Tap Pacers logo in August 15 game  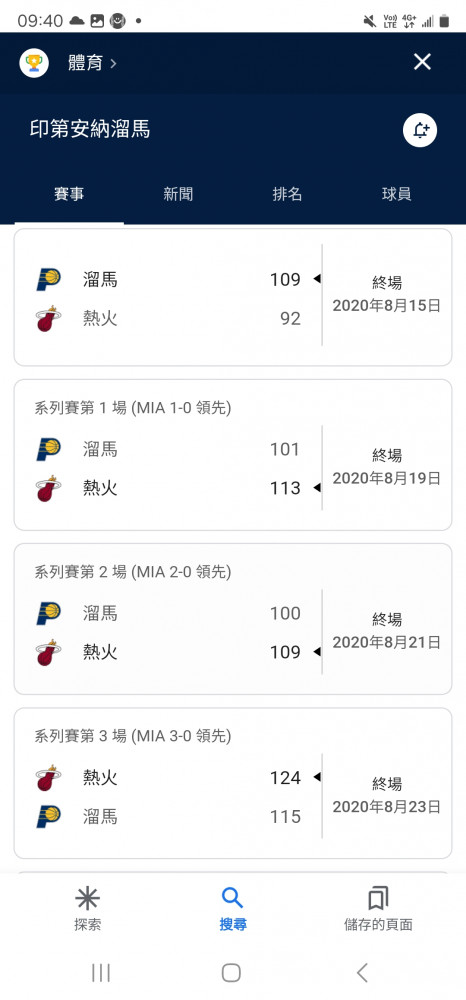coord(48,279)
